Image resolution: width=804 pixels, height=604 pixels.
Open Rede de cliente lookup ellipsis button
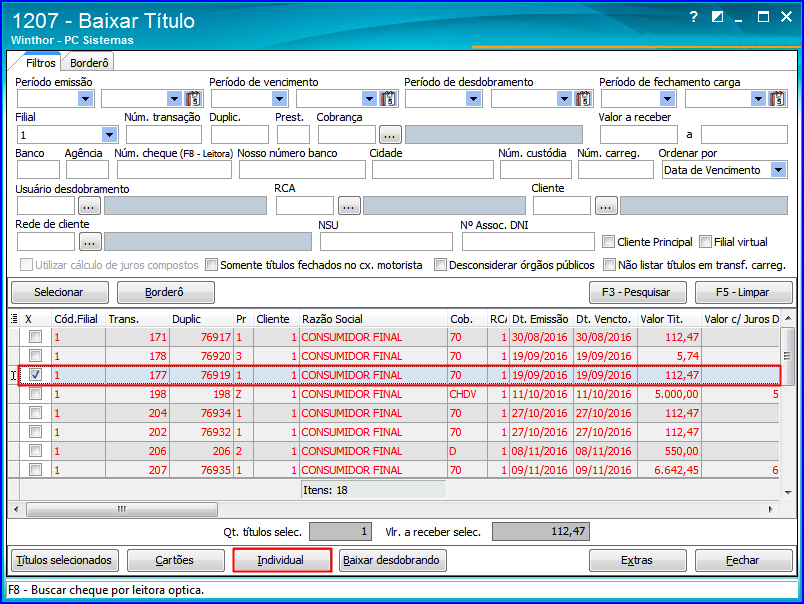(x=90, y=241)
